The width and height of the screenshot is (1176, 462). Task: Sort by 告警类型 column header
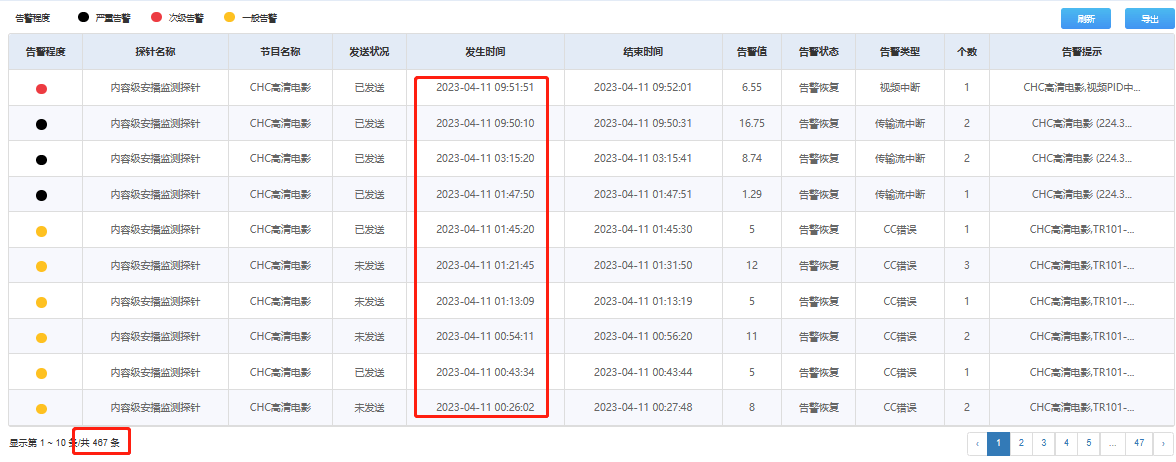pyautogui.click(x=899, y=52)
